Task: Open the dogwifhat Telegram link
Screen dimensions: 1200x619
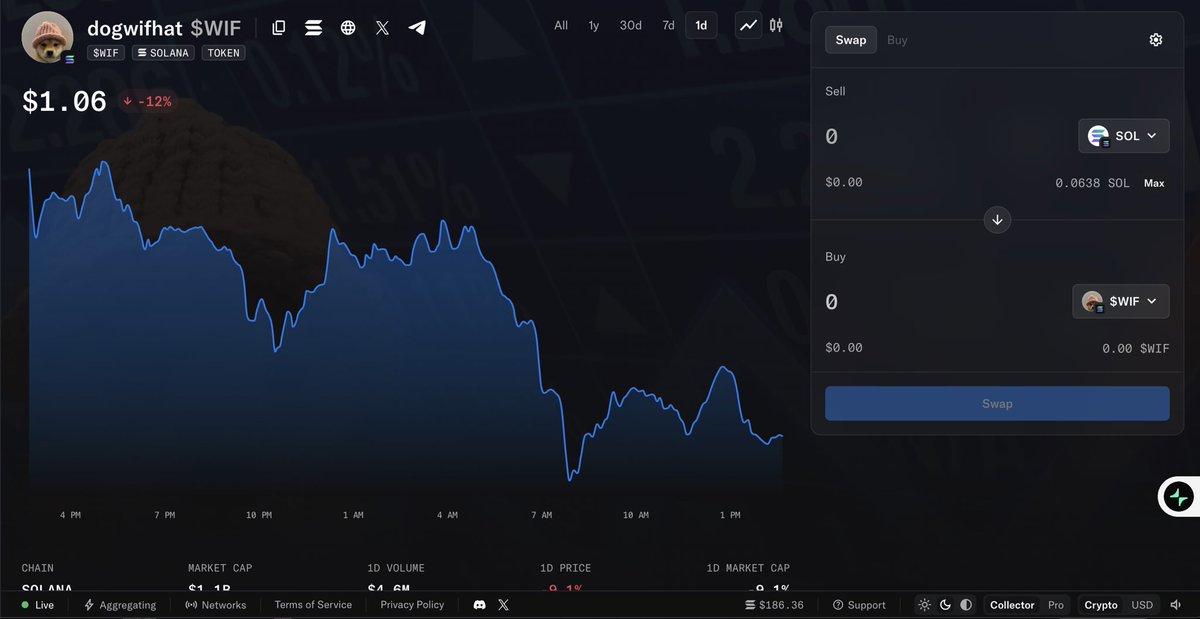Action: click(x=417, y=28)
